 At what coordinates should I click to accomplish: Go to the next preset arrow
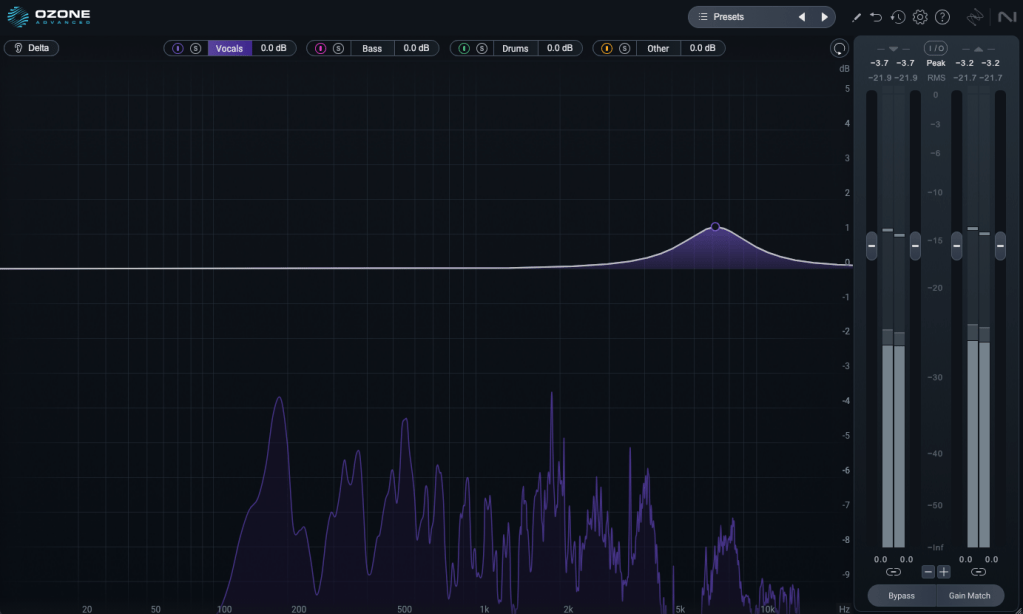824,17
